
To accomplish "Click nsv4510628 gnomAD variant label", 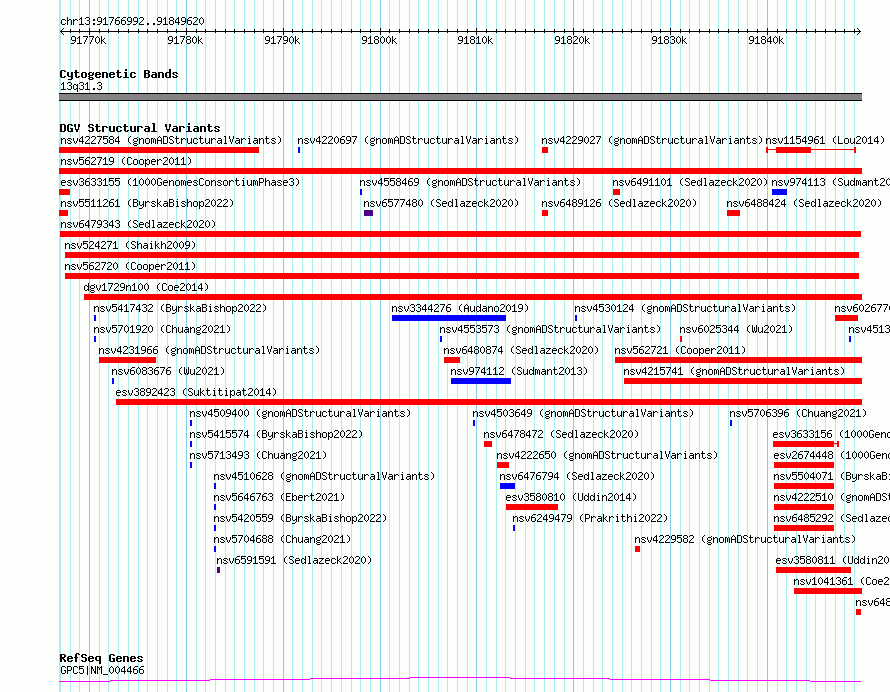I will pos(324,476).
